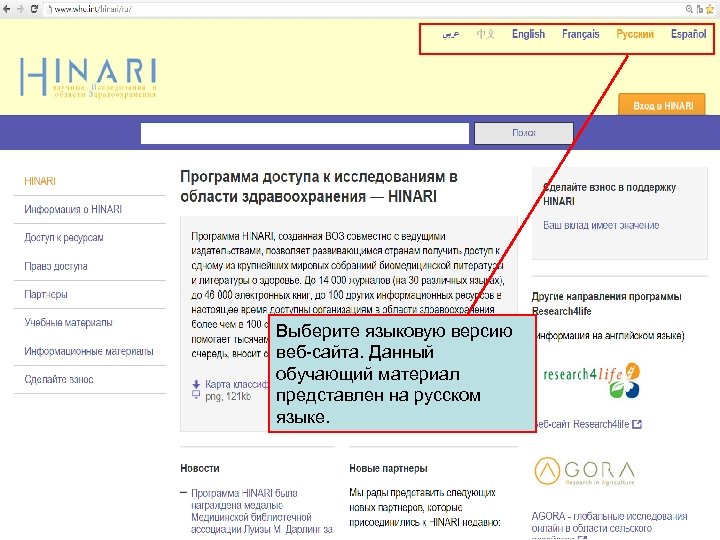Viewport: 720px width, 540px height.
Task: Click the HINARI logo
Action: (x=89, y=77)
